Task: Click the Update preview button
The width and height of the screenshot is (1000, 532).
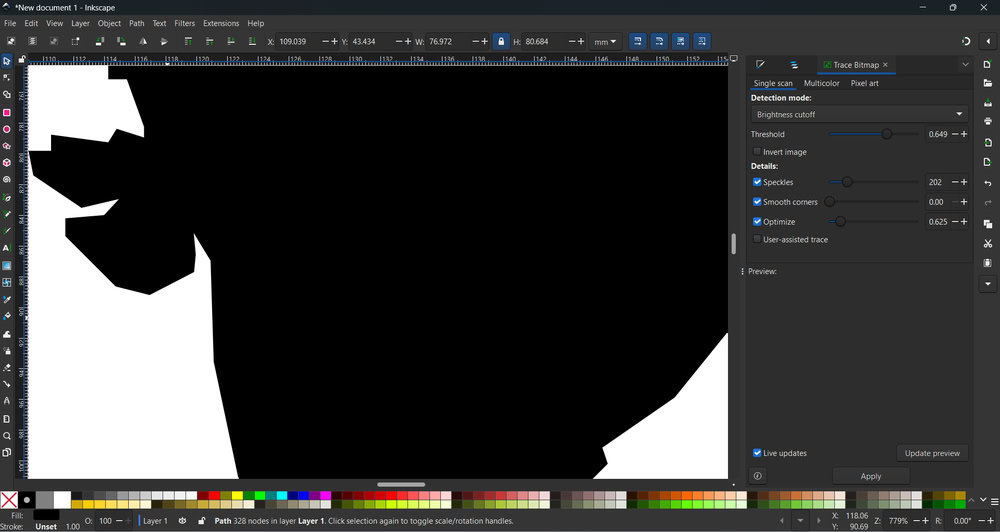Action: tap(932, 453)
